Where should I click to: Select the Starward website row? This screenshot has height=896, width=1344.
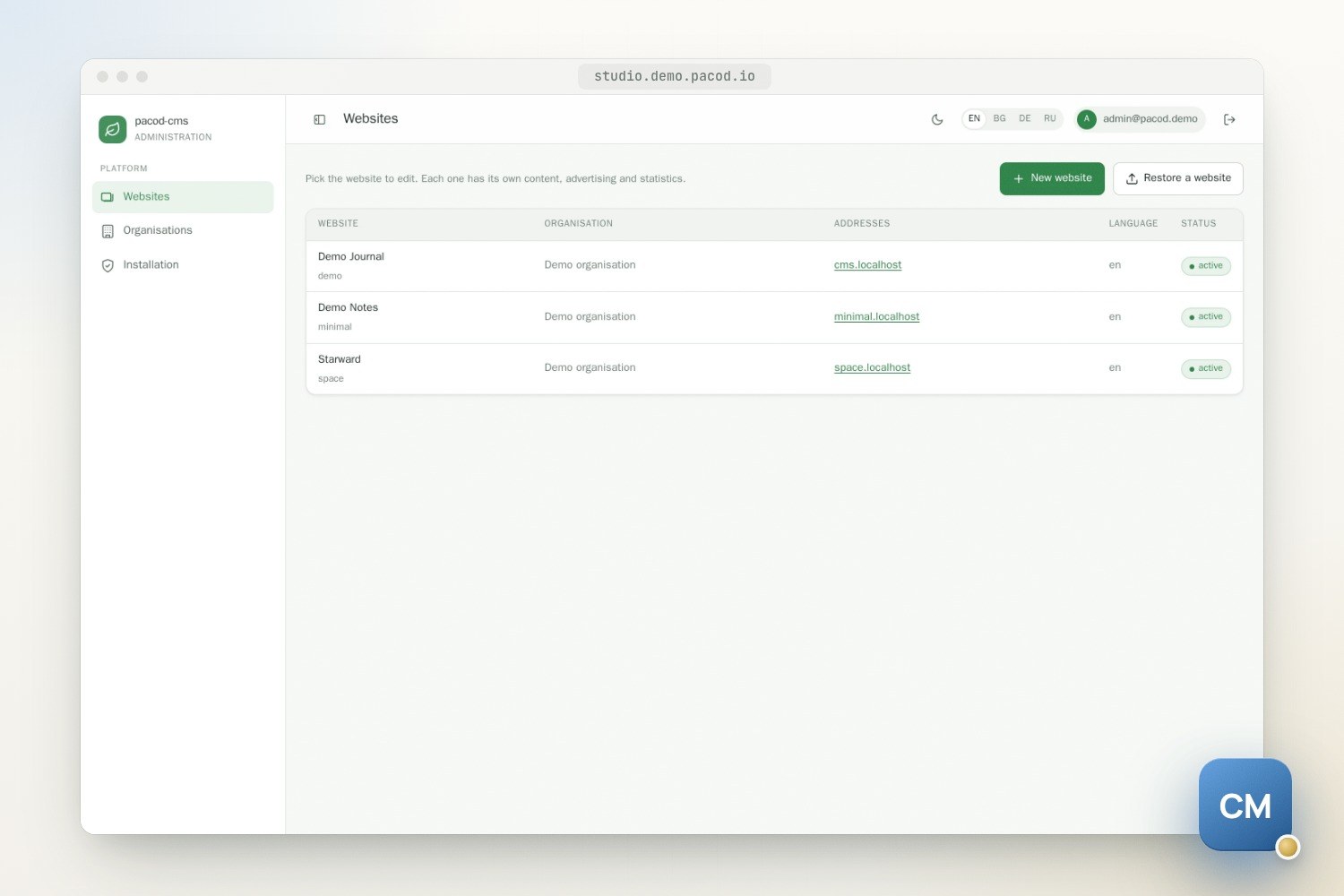pos(774,369)
